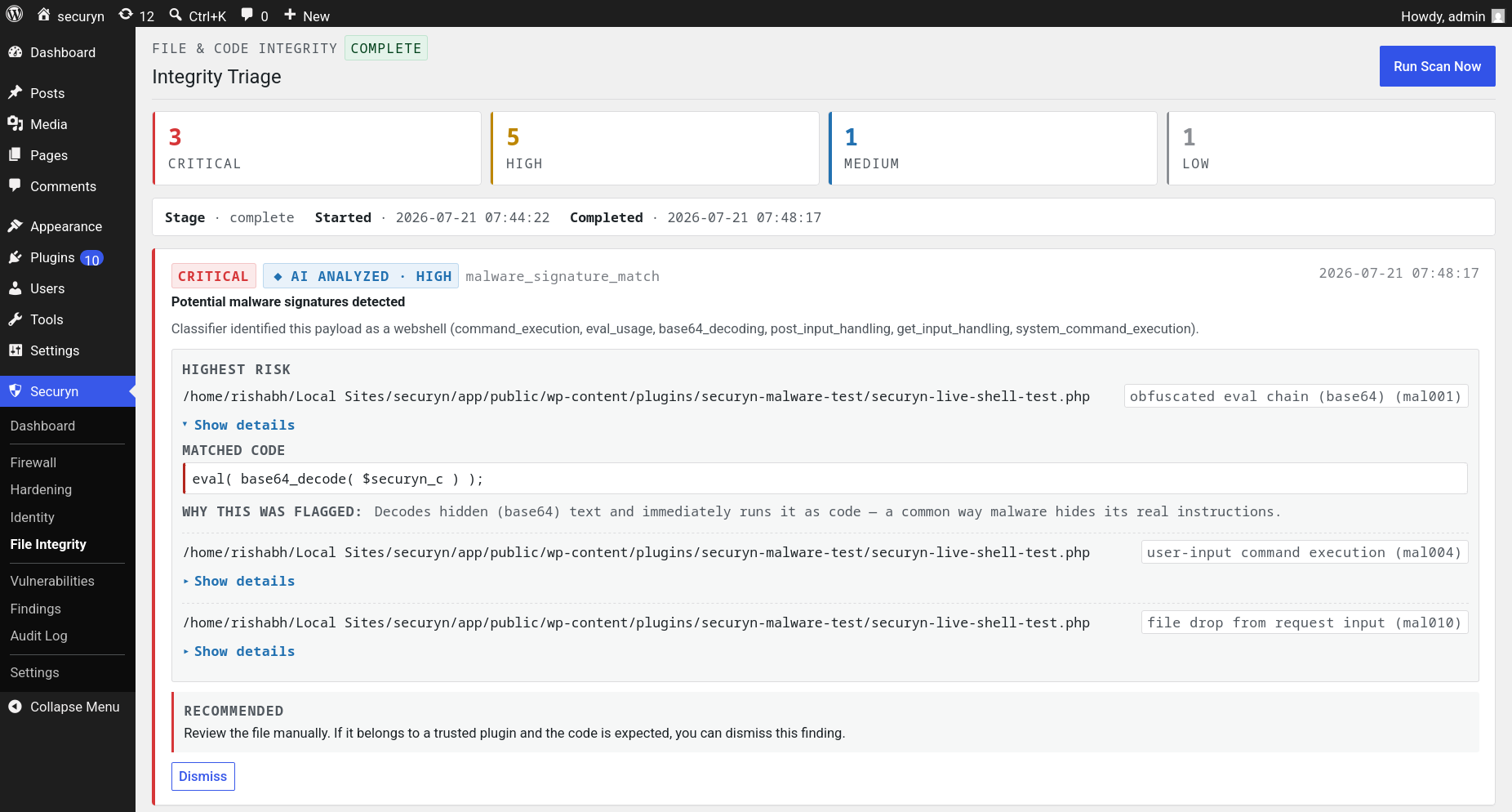Click the Started timestamp 07:44:22
This screenshot has height=812, width=1512.
tap(473, 217)
